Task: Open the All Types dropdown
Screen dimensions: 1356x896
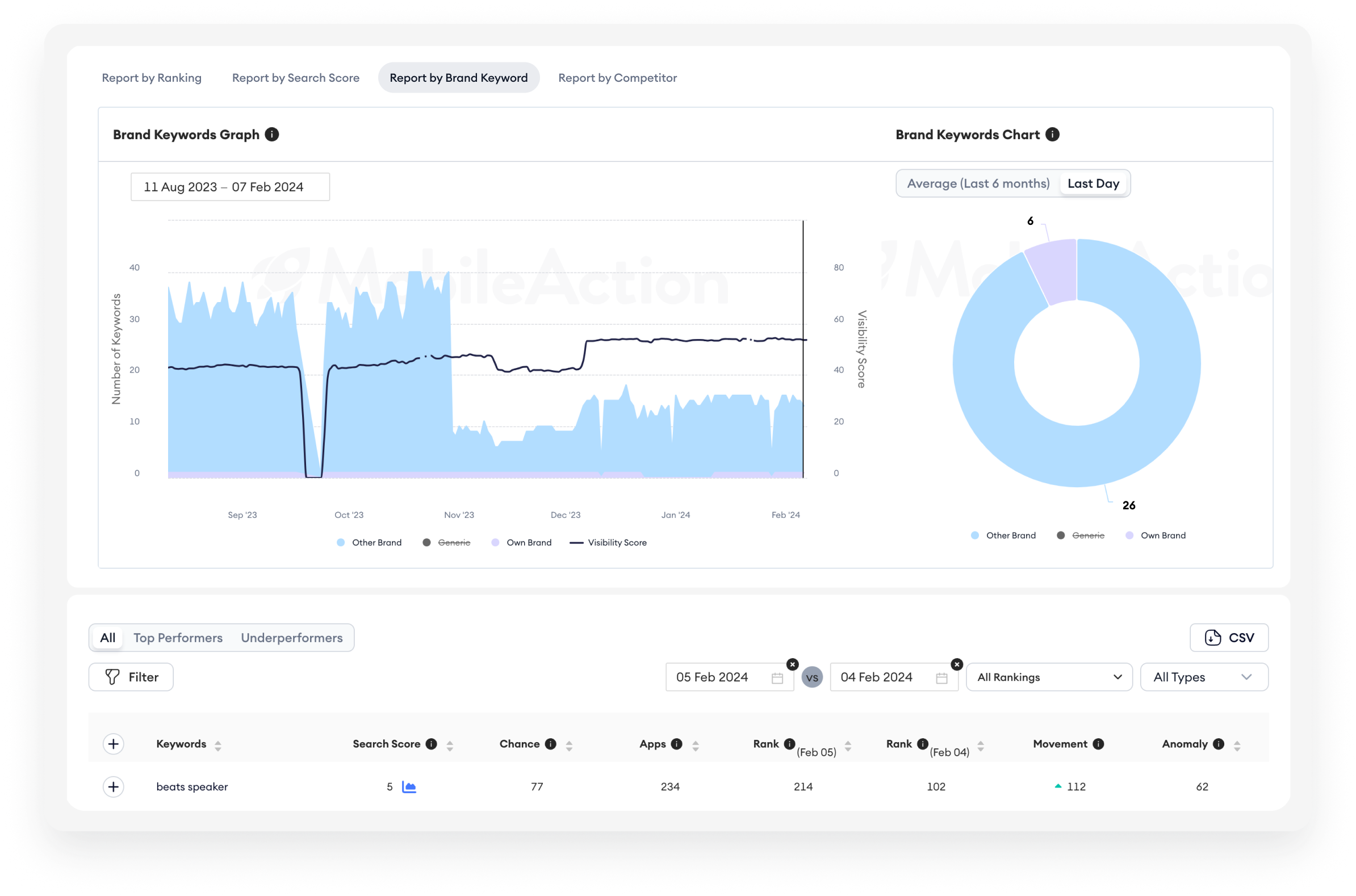Action: point(1204,678)
